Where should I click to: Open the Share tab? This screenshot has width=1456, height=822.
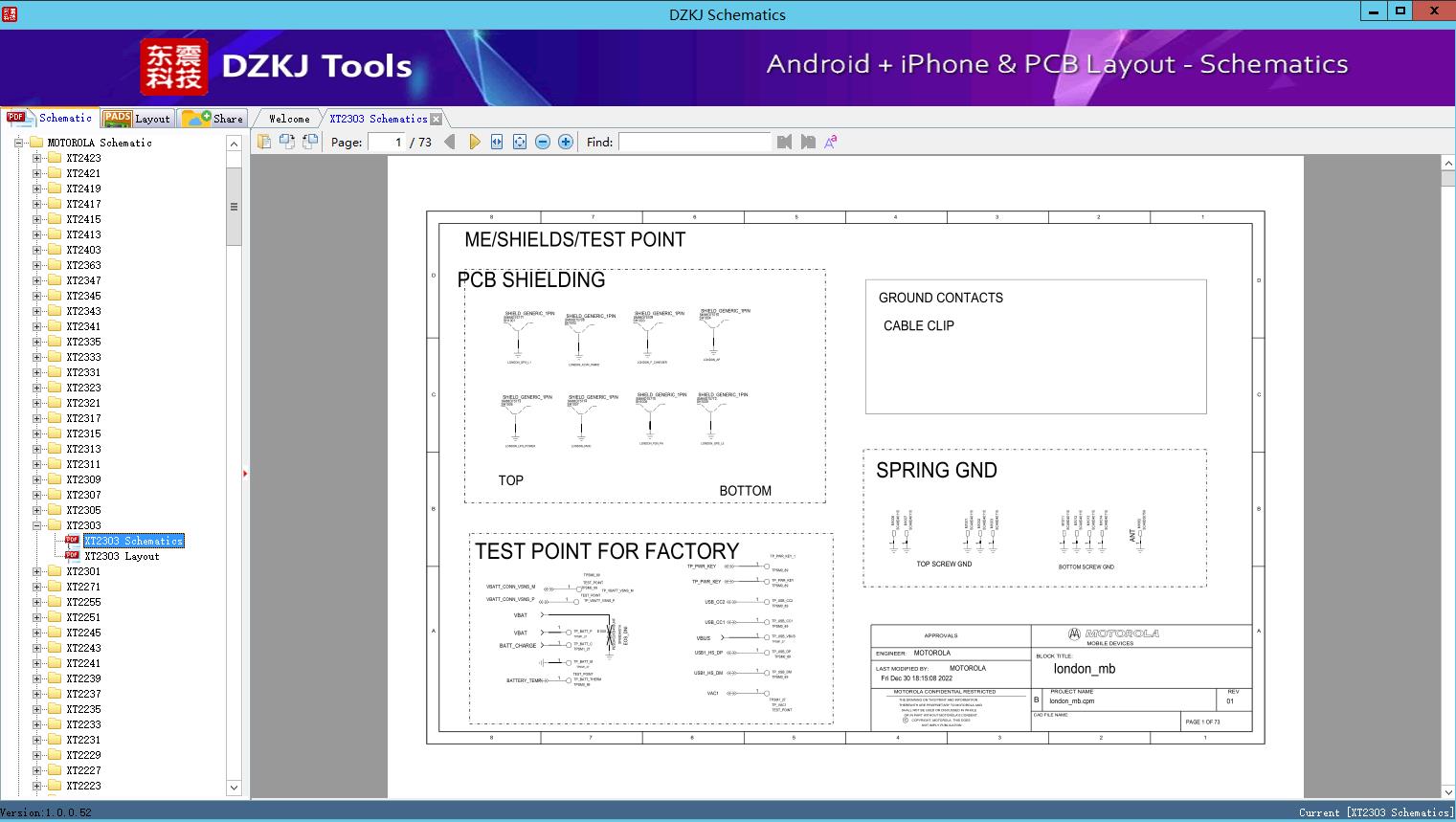(213, 118)
